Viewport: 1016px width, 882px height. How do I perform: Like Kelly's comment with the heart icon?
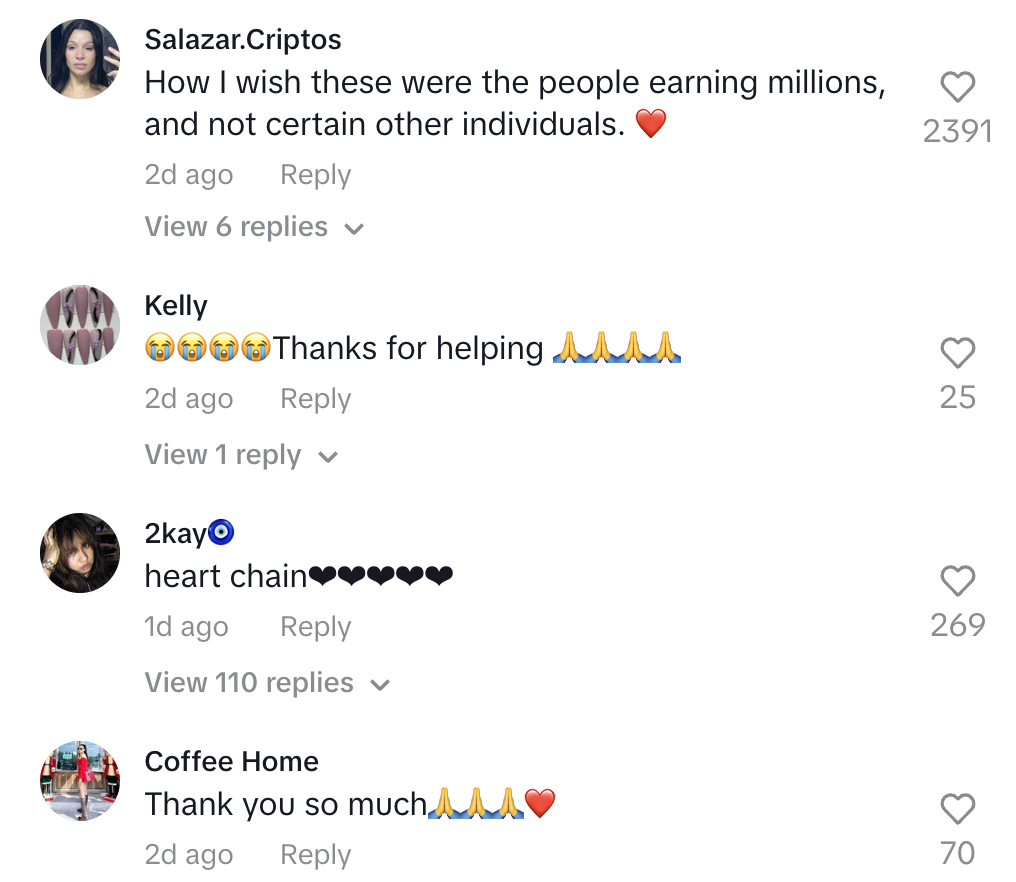point(957,353)
